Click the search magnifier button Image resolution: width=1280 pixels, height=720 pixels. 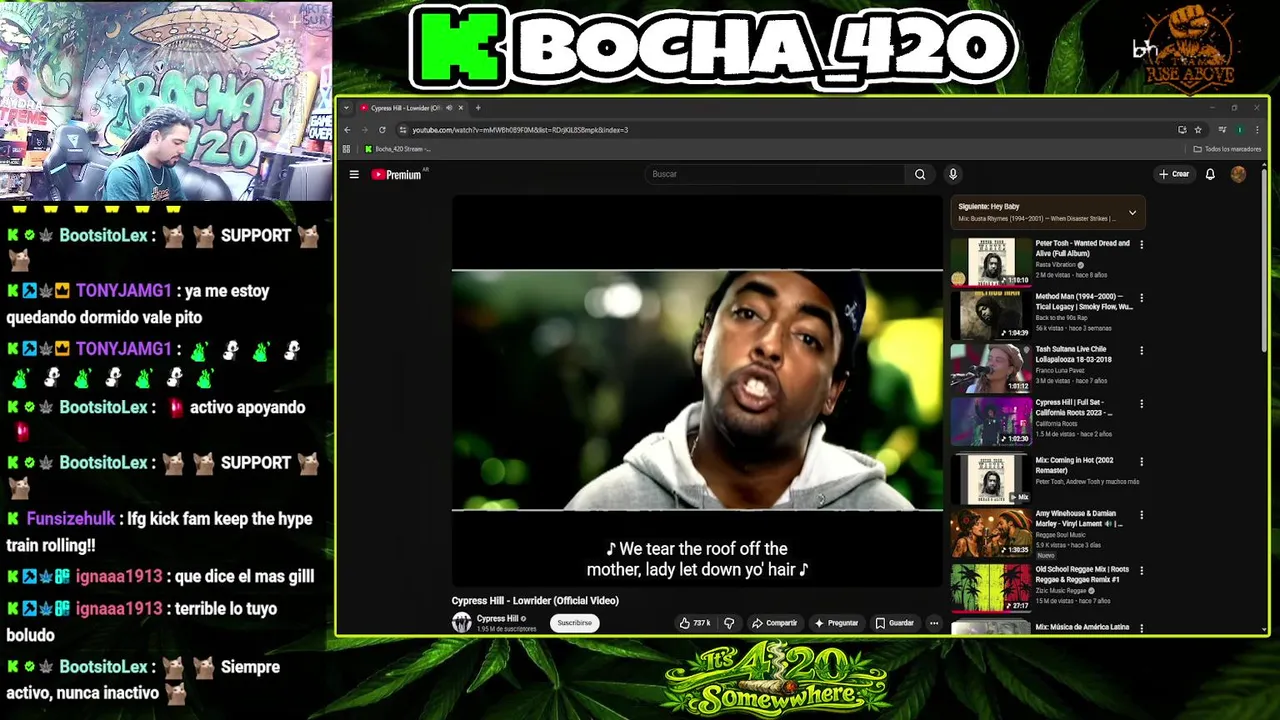coord(920,174)
